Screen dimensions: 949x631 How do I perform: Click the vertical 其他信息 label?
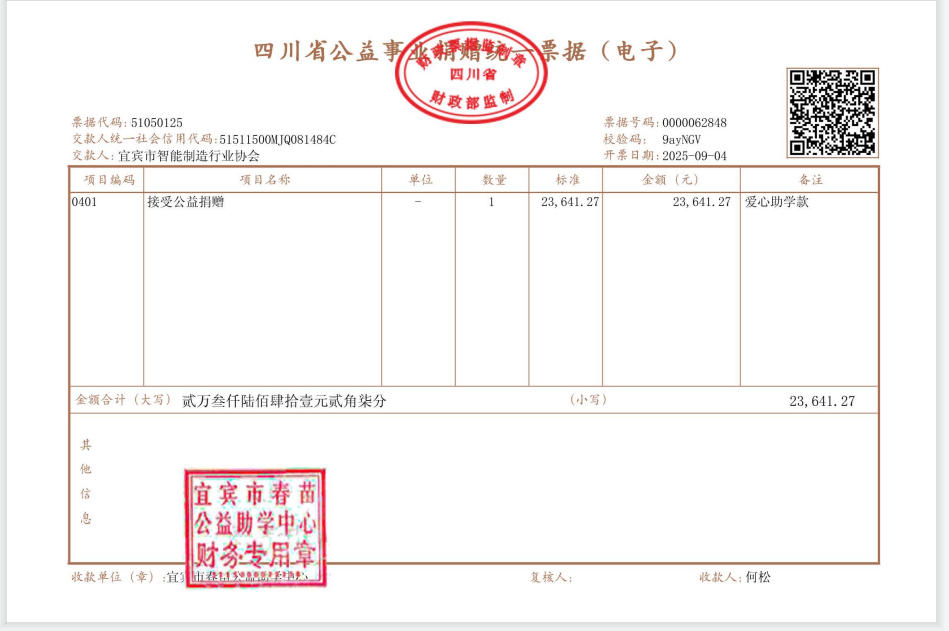pos(86,482)
